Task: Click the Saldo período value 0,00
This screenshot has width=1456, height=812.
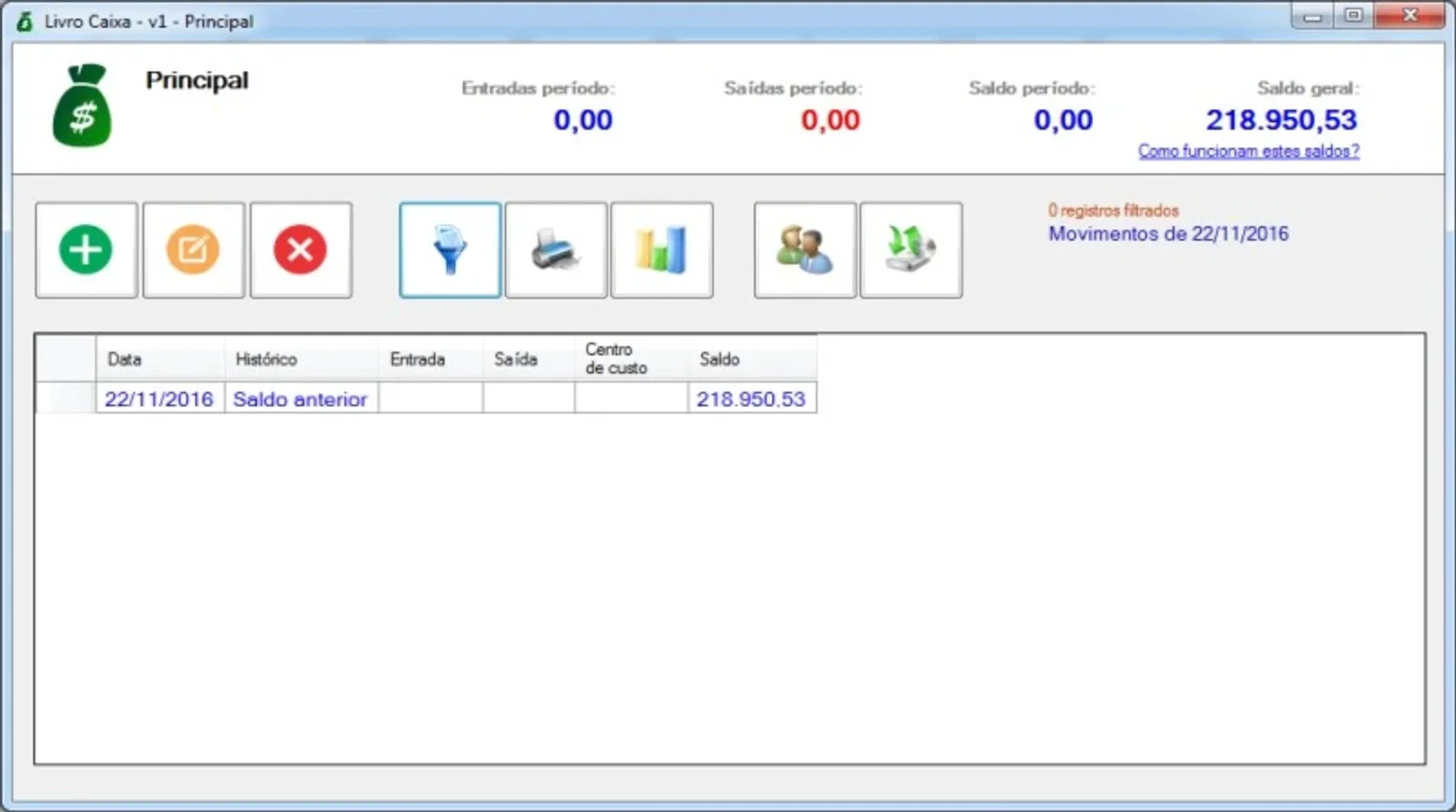Action: [1063, 120]
